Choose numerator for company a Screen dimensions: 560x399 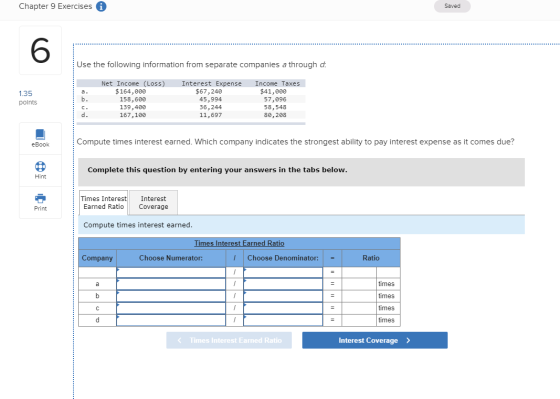(171, 284)
